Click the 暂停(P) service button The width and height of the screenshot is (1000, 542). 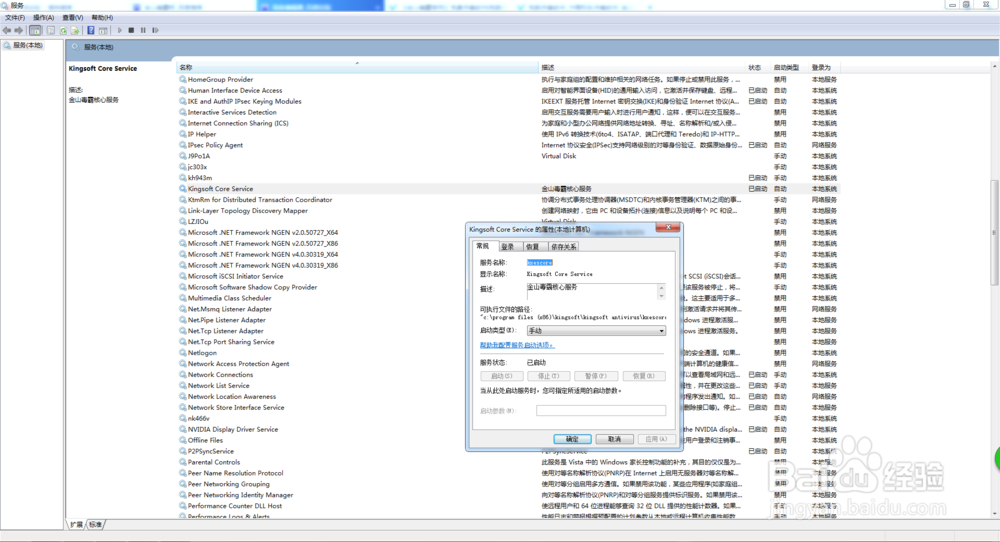coord(596,376)
